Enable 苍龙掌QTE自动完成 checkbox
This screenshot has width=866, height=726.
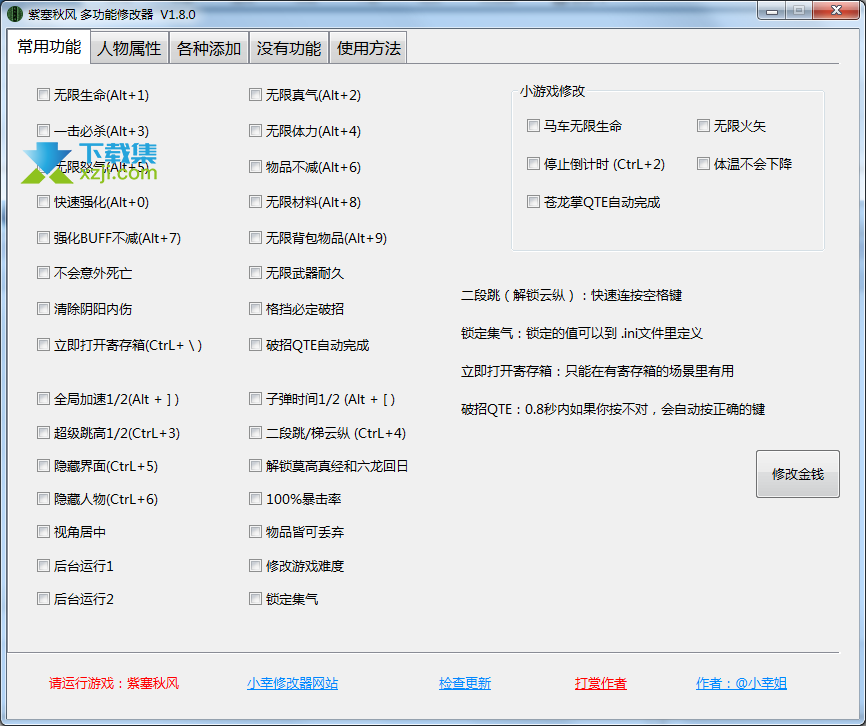(x=533, y=202)
